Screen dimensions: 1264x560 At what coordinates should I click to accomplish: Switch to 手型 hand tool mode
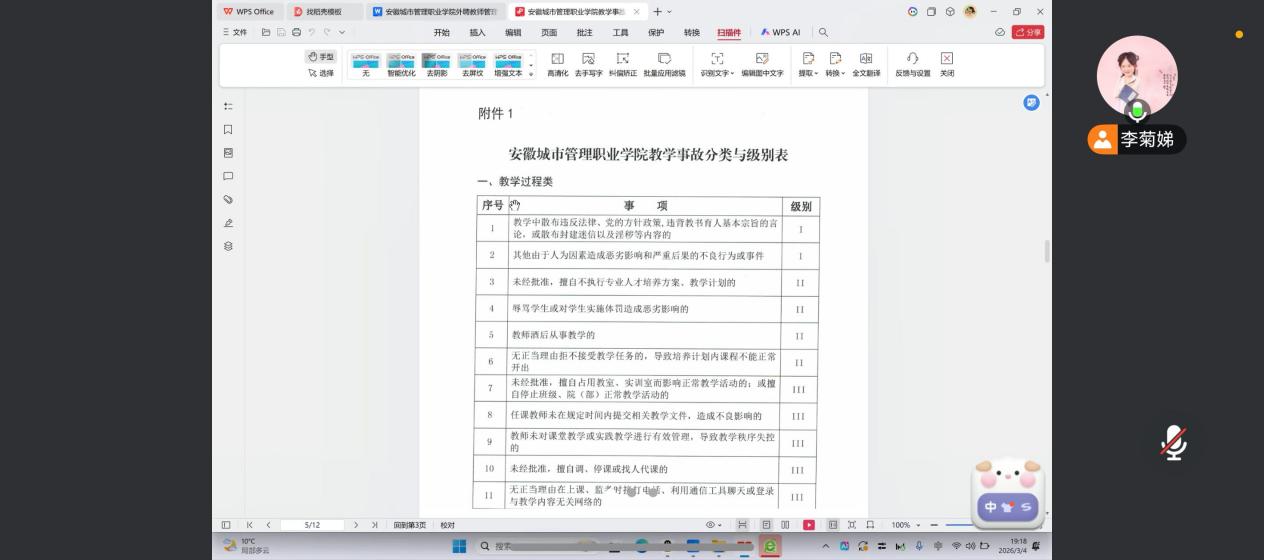point(321,57)
